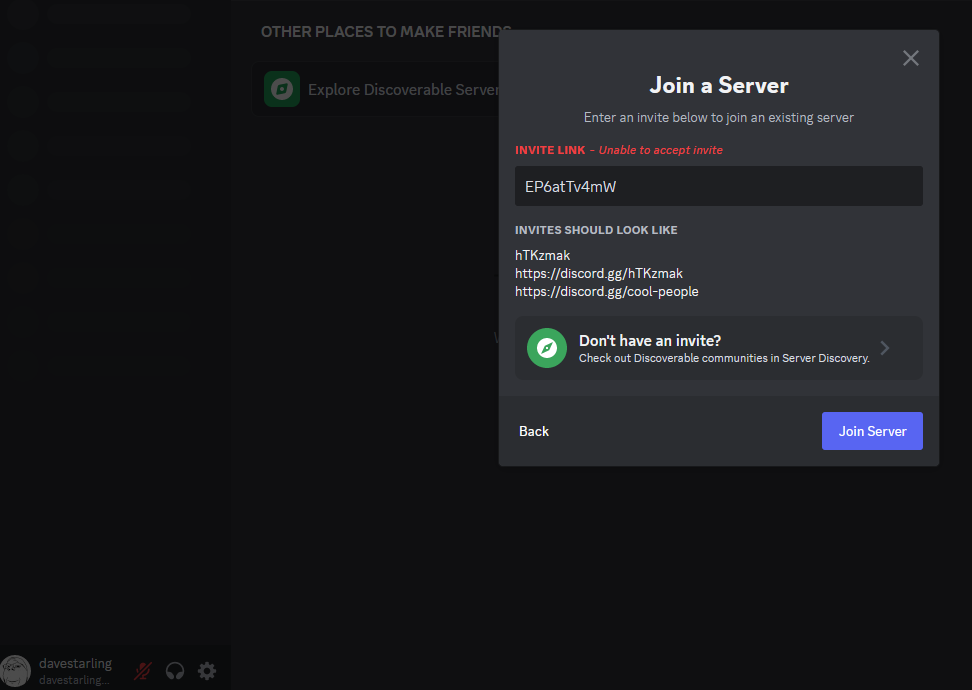Click the example https://discord.gg/cool-people text
Viewport: 972px width, 690px height.
607,291
